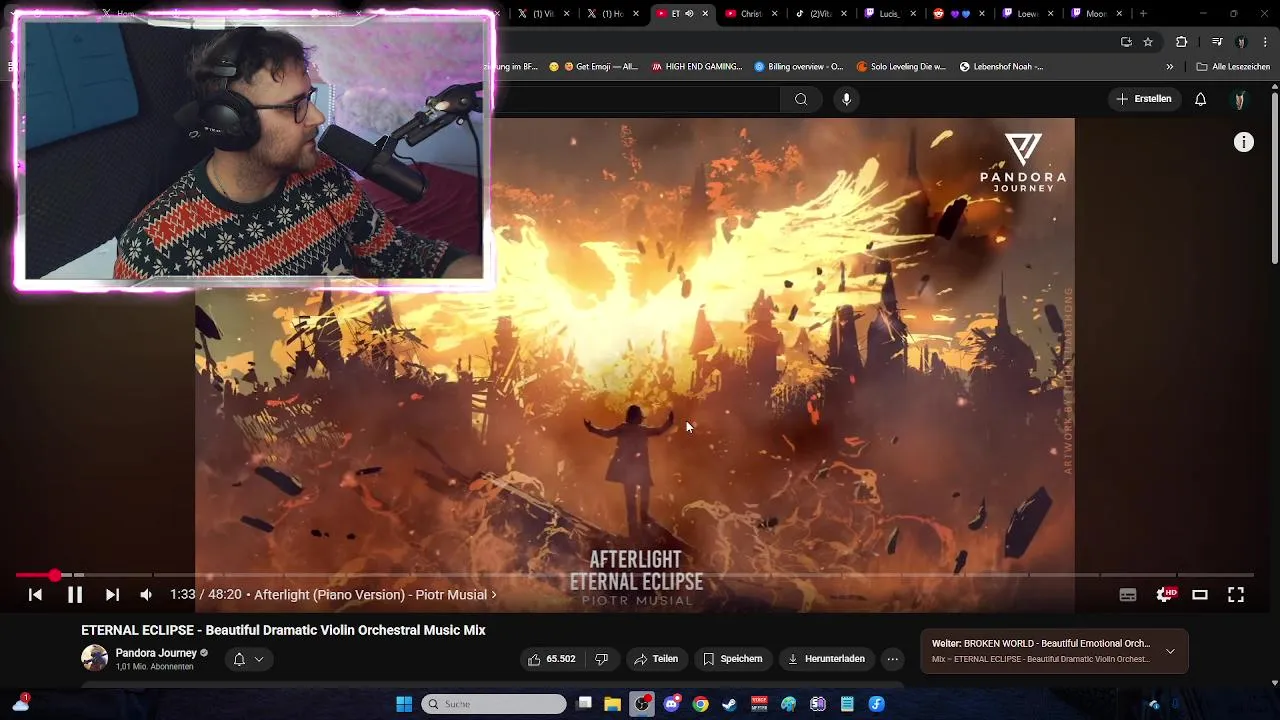Click the Teilen share button

coord(656,659)
